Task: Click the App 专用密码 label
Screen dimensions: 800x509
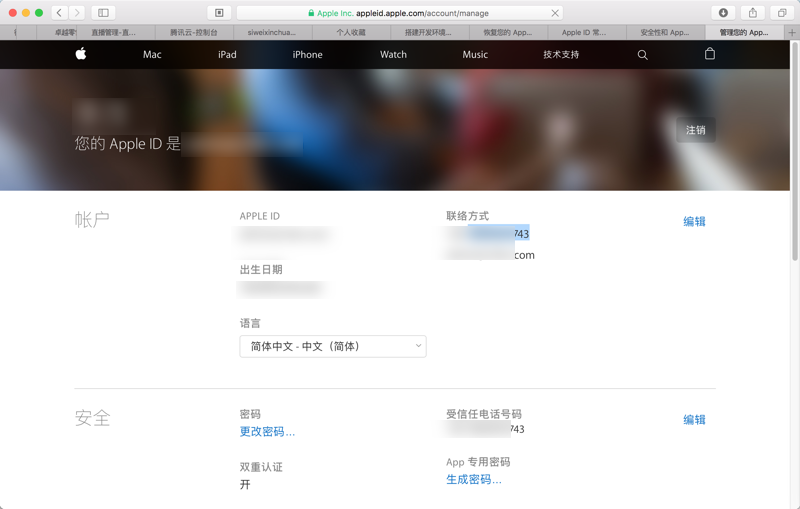Action: [x=478, y=462]
